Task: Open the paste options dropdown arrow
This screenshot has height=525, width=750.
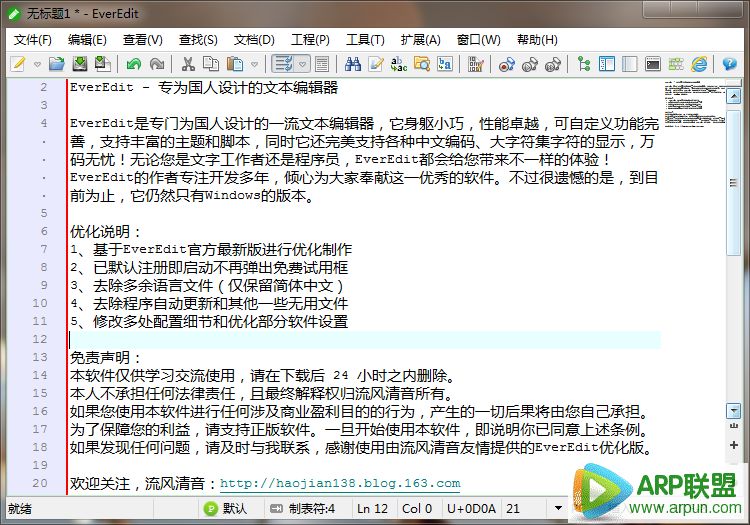Action: [254, 64]
